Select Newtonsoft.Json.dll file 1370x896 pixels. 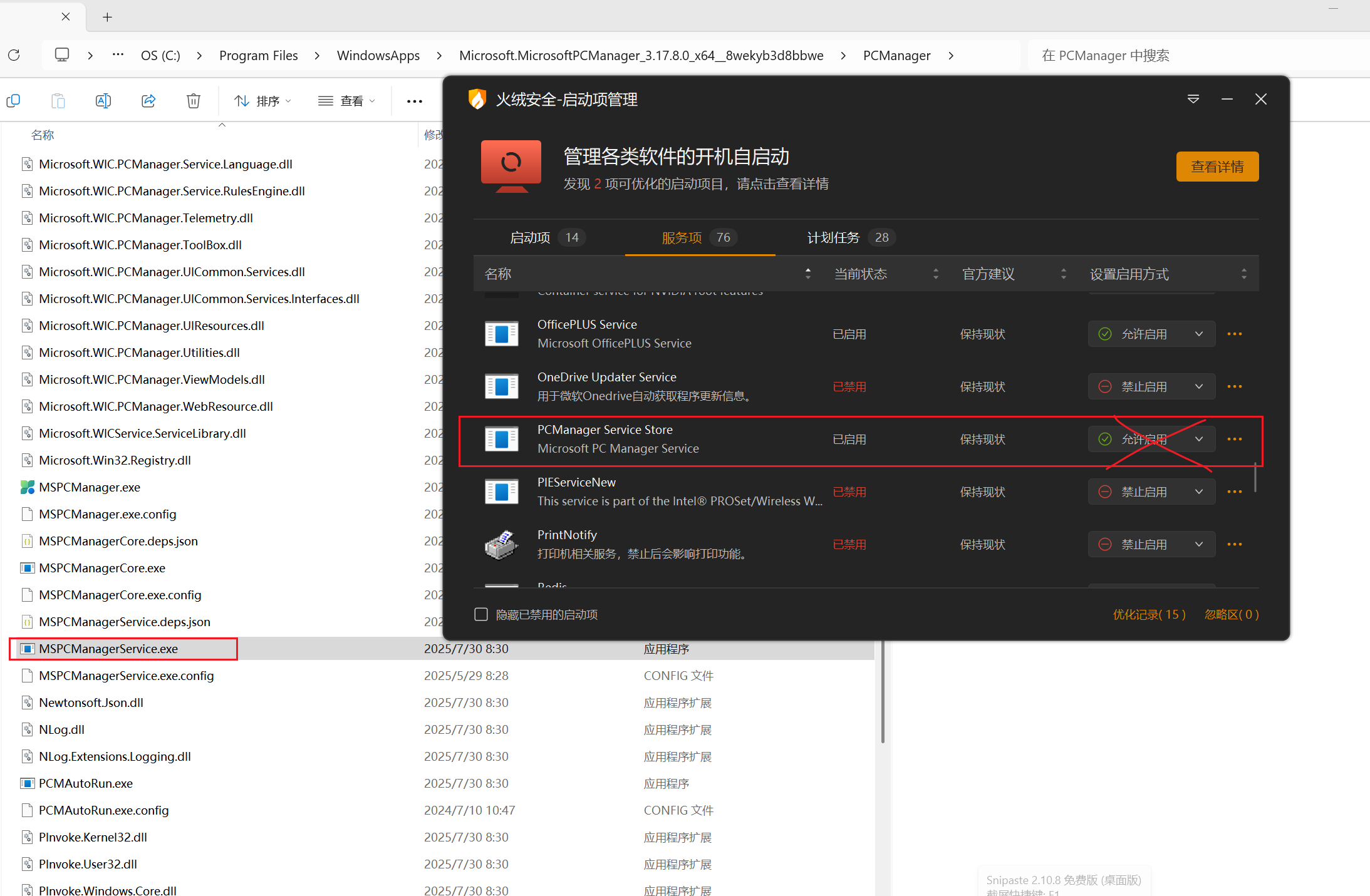(91, 703)
